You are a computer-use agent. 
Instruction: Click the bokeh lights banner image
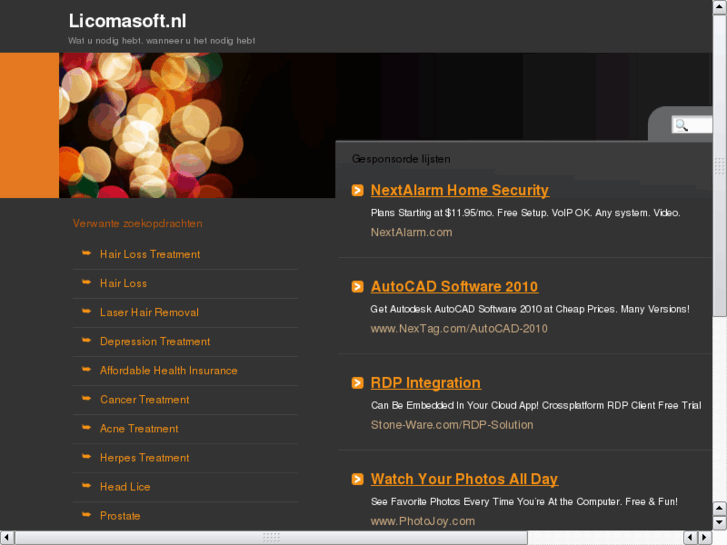click(x=197, y=125)
